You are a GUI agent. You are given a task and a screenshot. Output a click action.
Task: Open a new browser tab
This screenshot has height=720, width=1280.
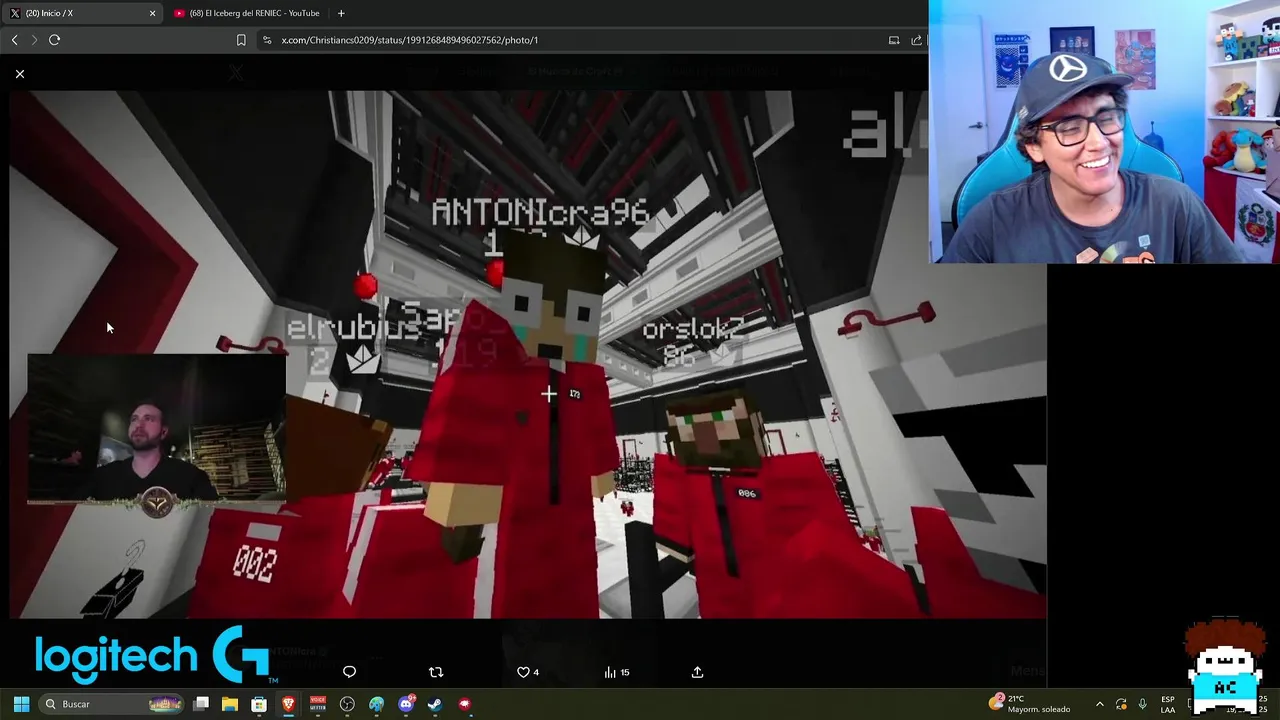pos(341,13)
